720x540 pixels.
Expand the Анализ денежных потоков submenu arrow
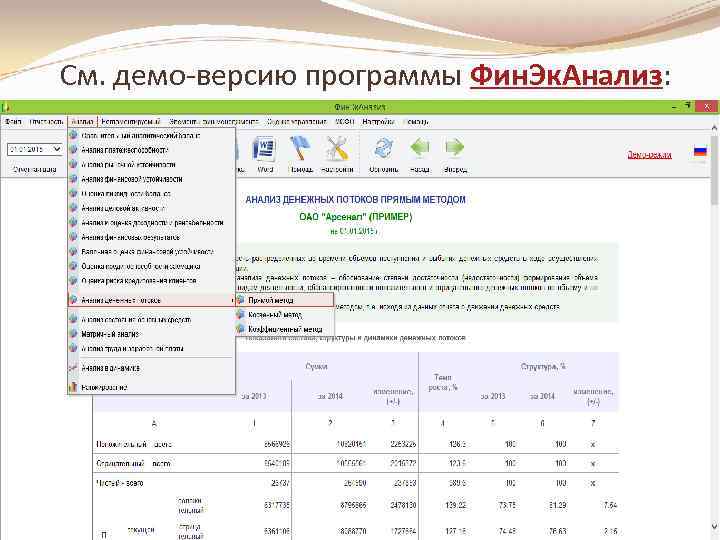[232, 300]
